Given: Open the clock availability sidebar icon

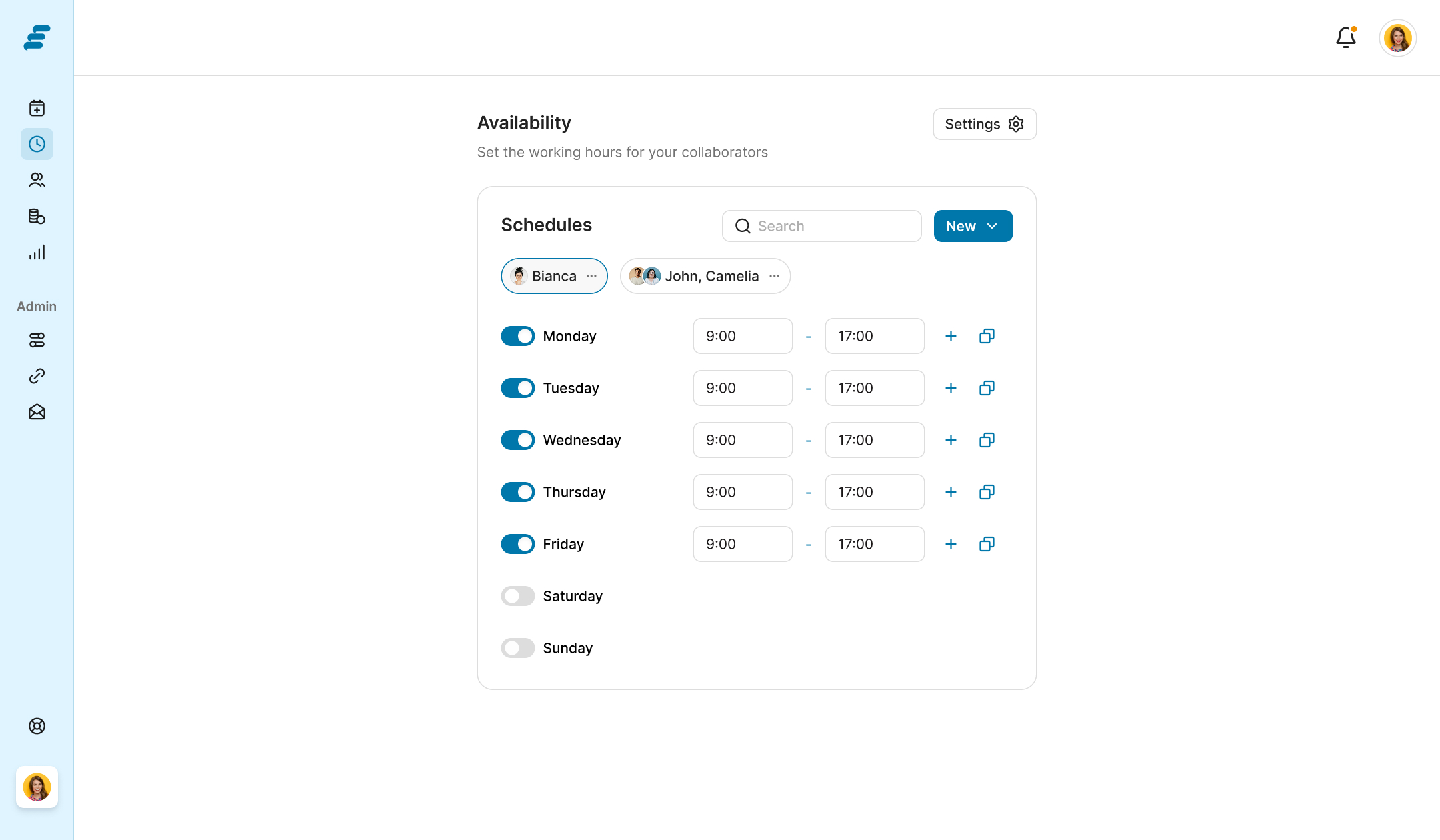Looking at the screenshot, I should 37,144.
